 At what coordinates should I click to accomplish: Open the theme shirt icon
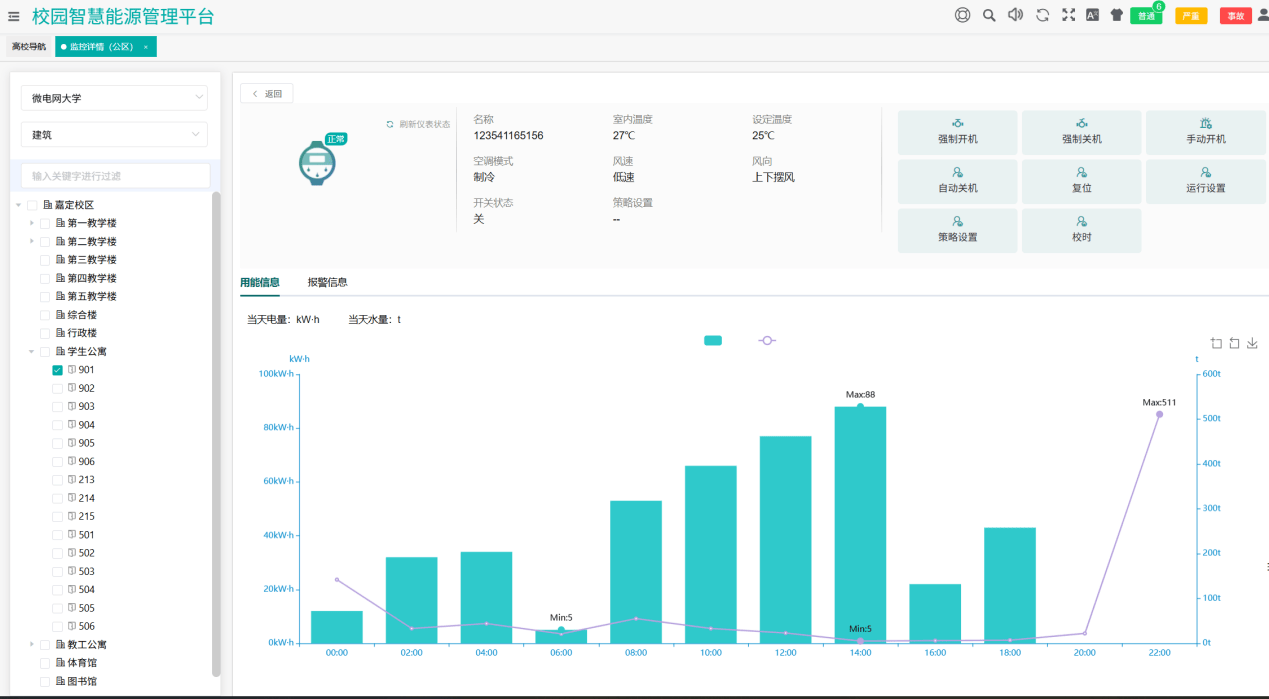tap(1117, 15)
